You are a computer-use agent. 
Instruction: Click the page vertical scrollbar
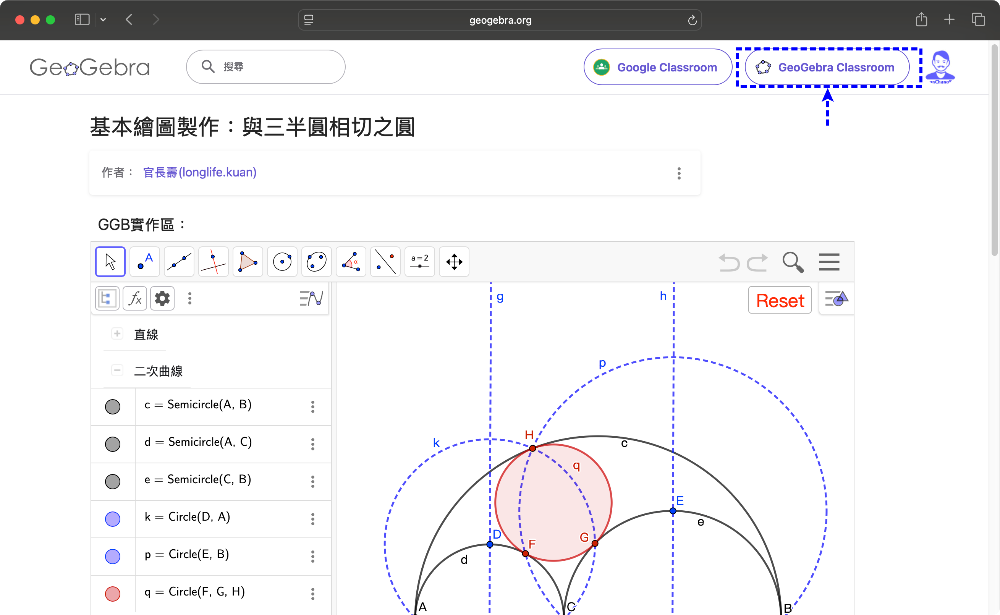click(x=994, y=150)
